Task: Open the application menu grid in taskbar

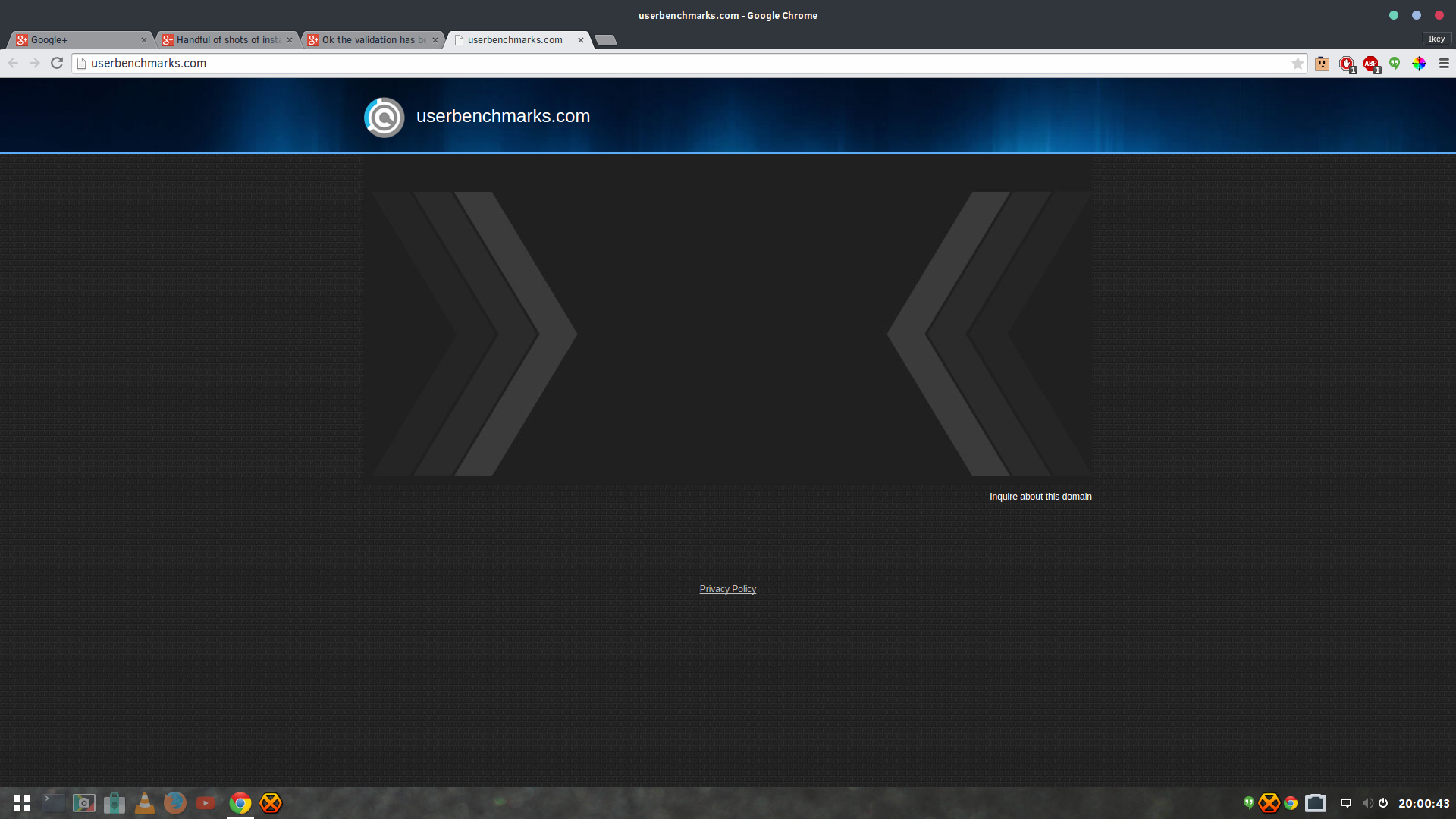Action: click(x=22, y=803)
